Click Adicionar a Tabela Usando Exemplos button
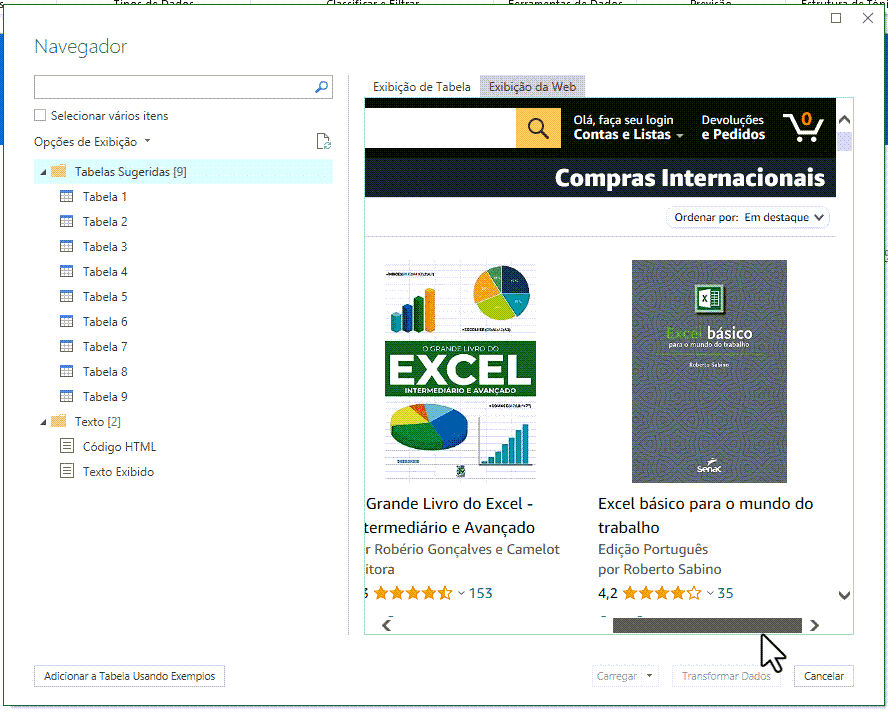The height and width of the screenshot is (717, 888). [x=129, y=676]
